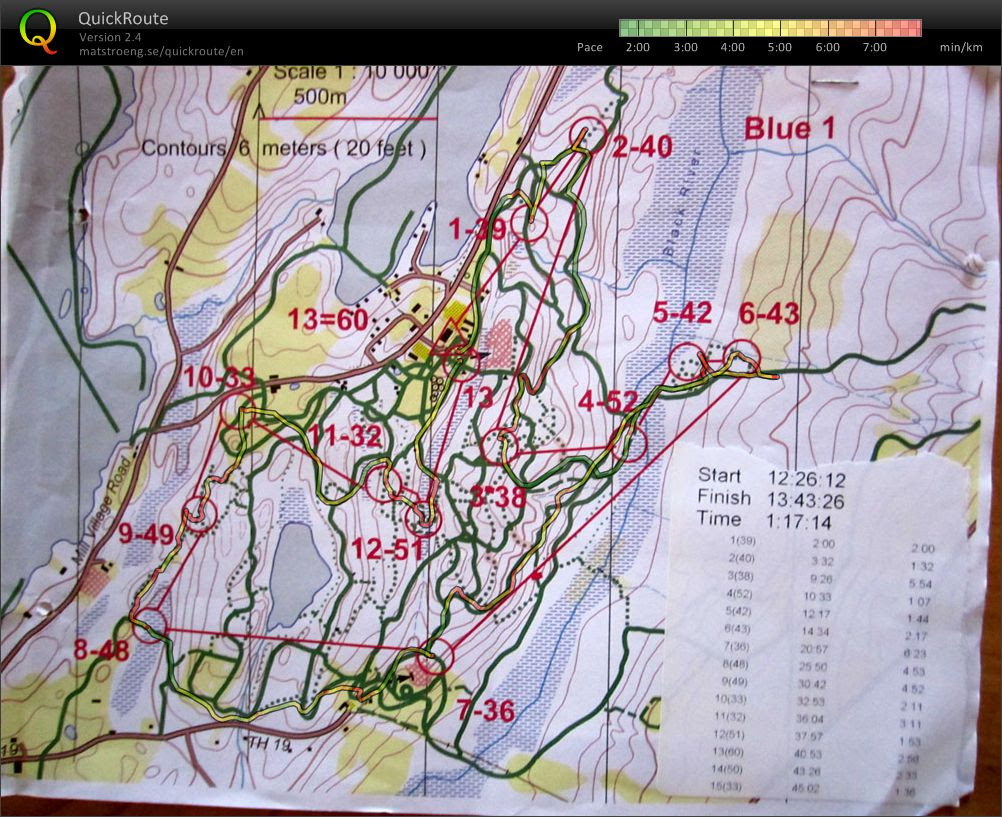Screen dimensions: 1002x817
Task: Click the Finish 13:43:26 line
Action: [771, 499]
